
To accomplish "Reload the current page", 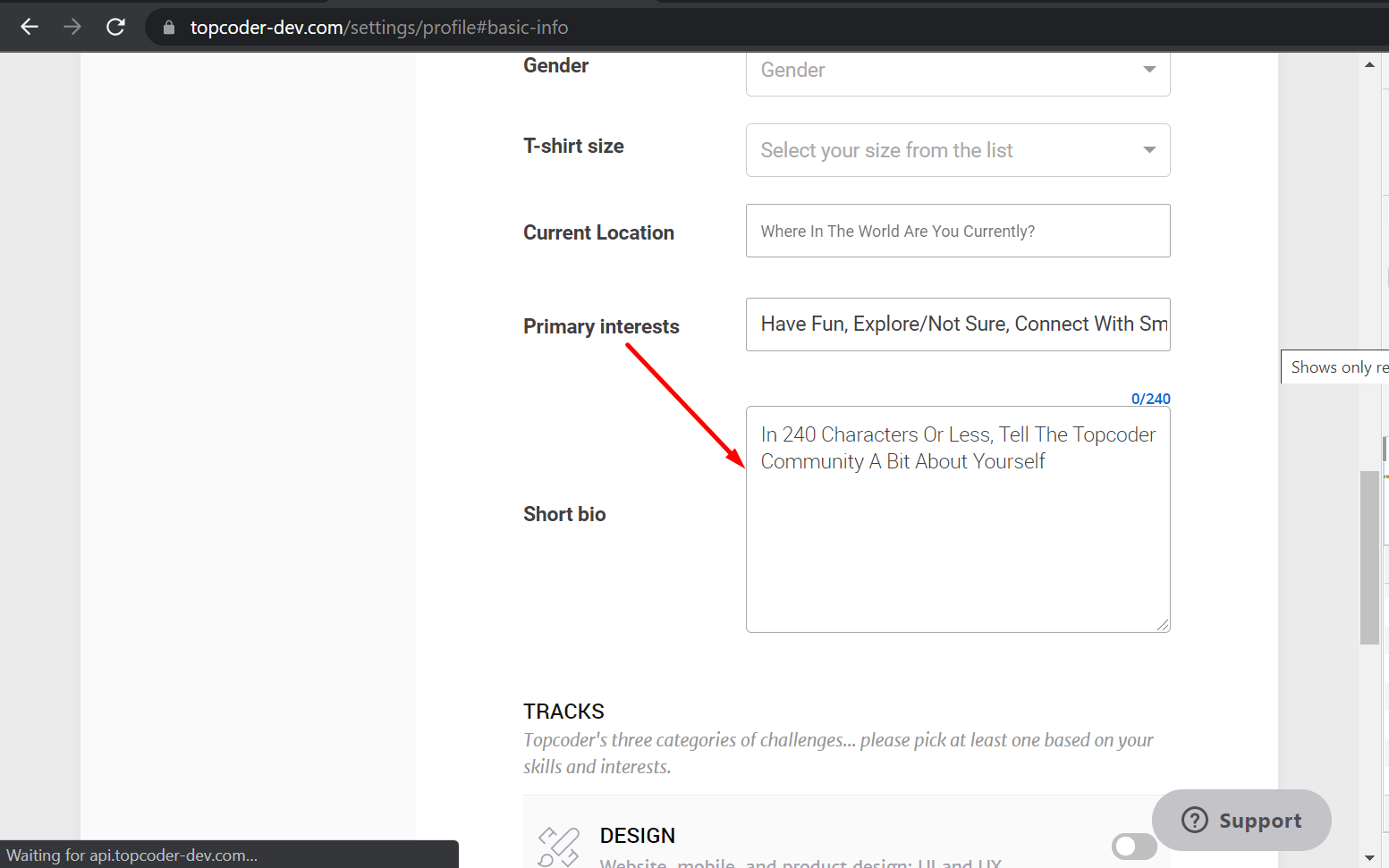I will click(x=115, y=27).
